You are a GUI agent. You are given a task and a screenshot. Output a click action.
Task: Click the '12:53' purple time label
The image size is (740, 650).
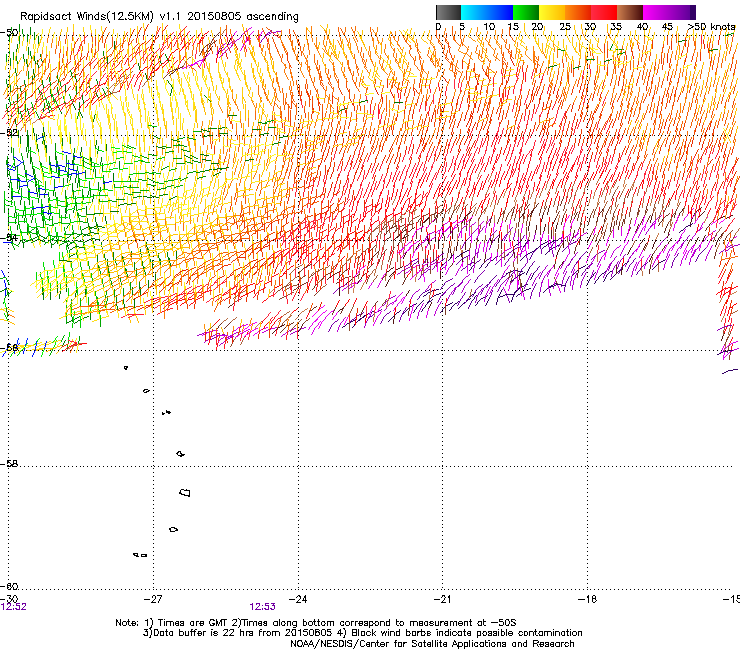[262, 607]
